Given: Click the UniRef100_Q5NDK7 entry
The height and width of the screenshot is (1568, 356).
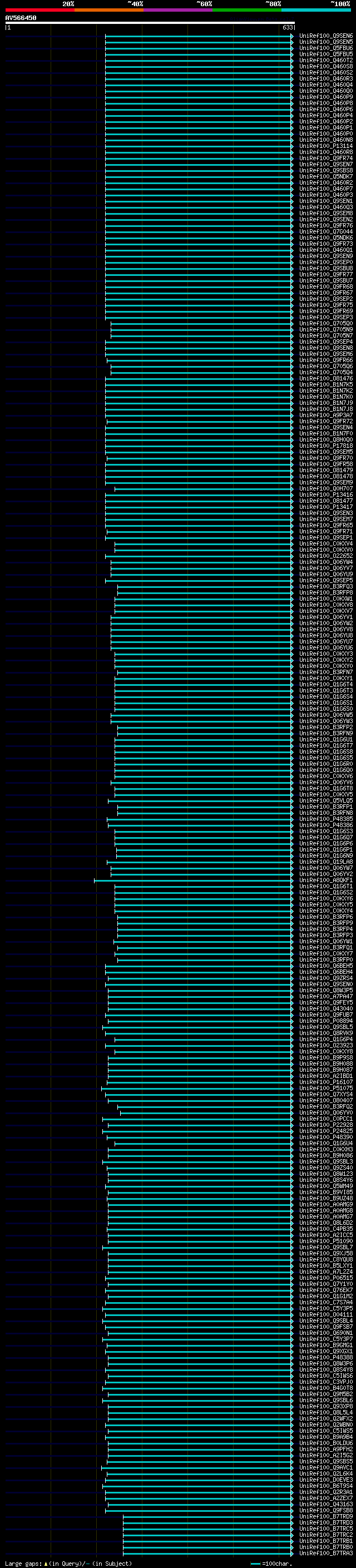Looking at the screenshot, I should tap(325, 176).
